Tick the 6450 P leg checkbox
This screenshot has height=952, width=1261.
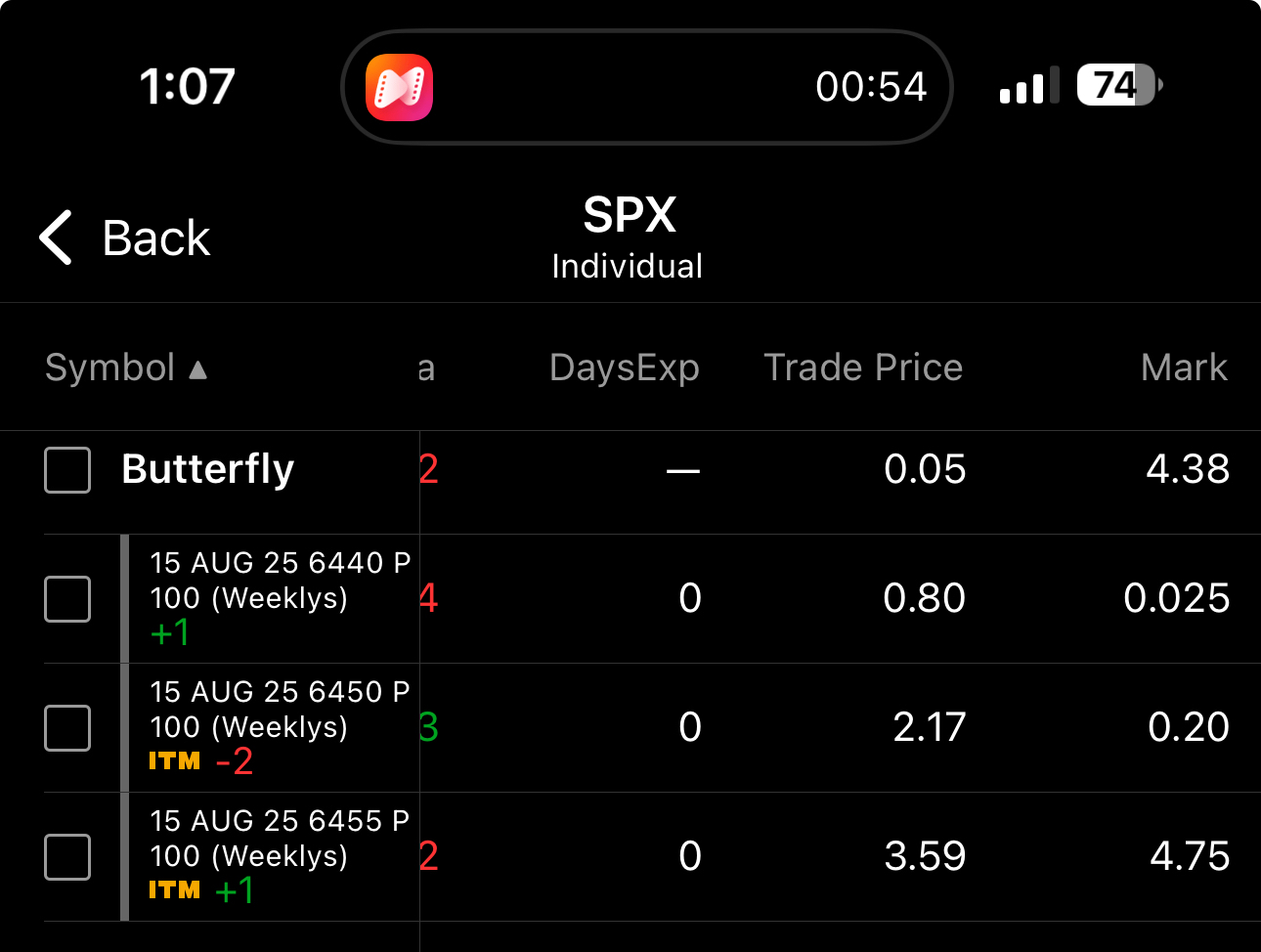tap(67, 728)
